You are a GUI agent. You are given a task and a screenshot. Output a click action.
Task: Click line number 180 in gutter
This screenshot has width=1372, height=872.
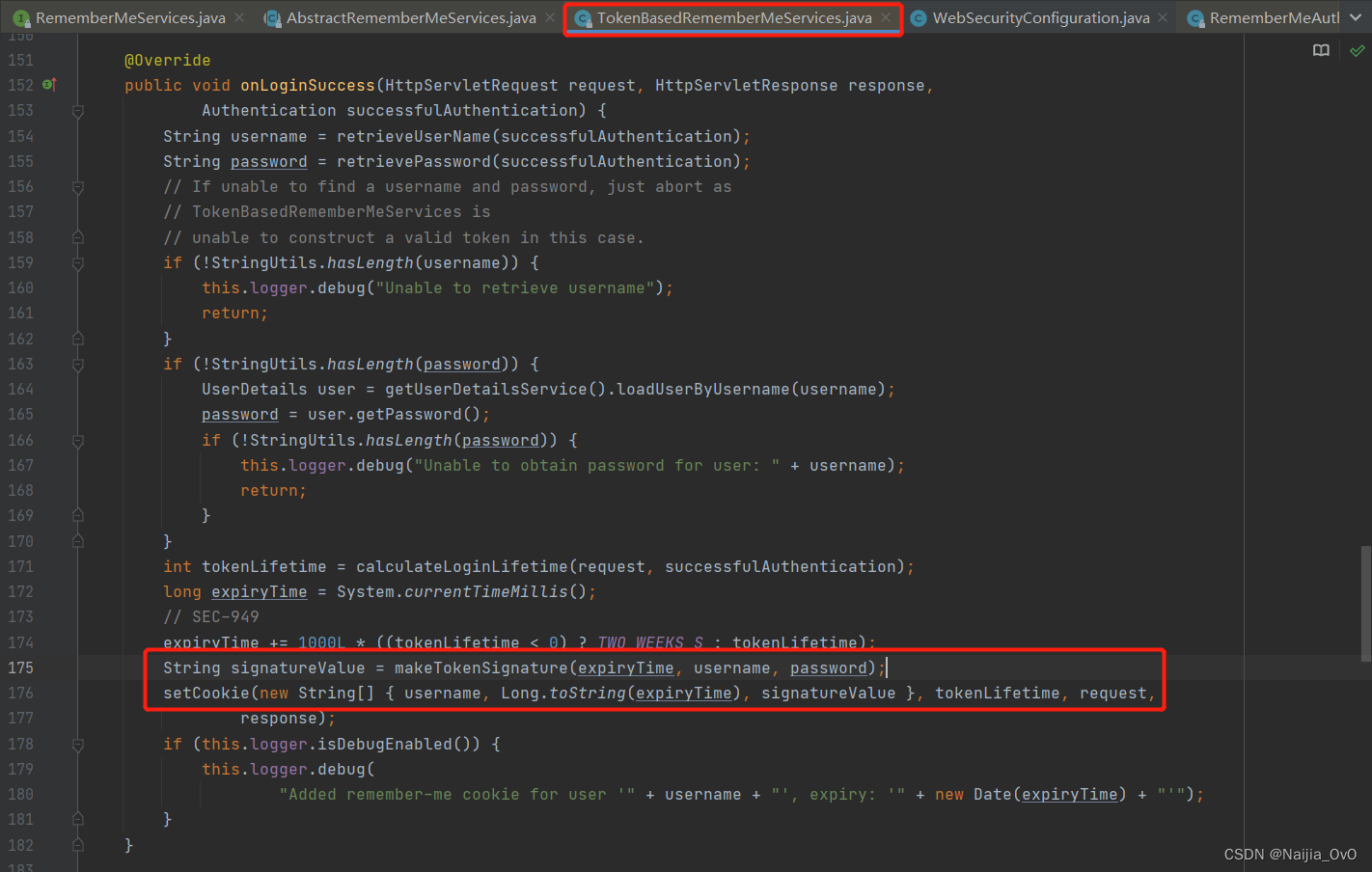tap(20, 794)
